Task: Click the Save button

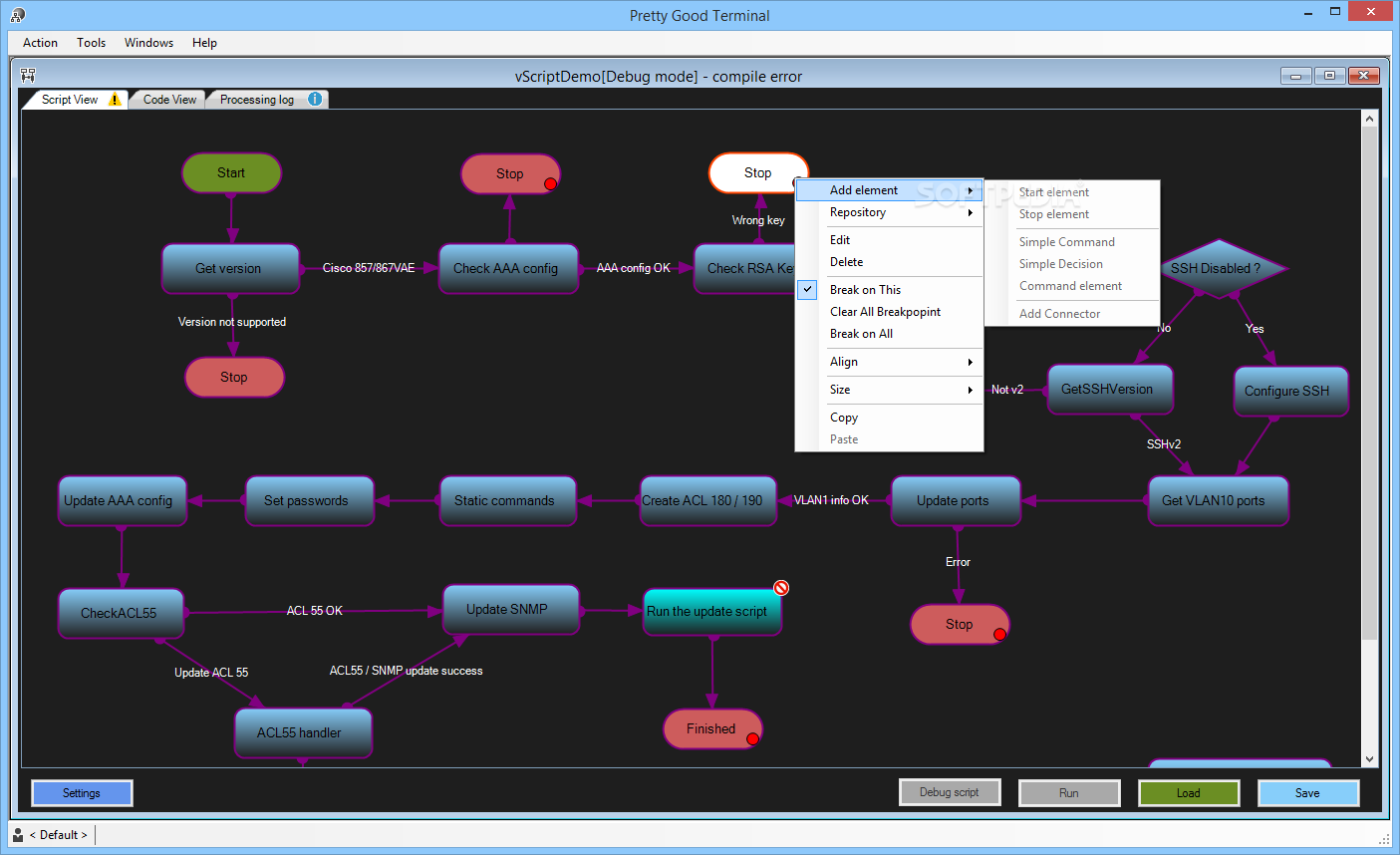Action: [x=1308, y=793]
